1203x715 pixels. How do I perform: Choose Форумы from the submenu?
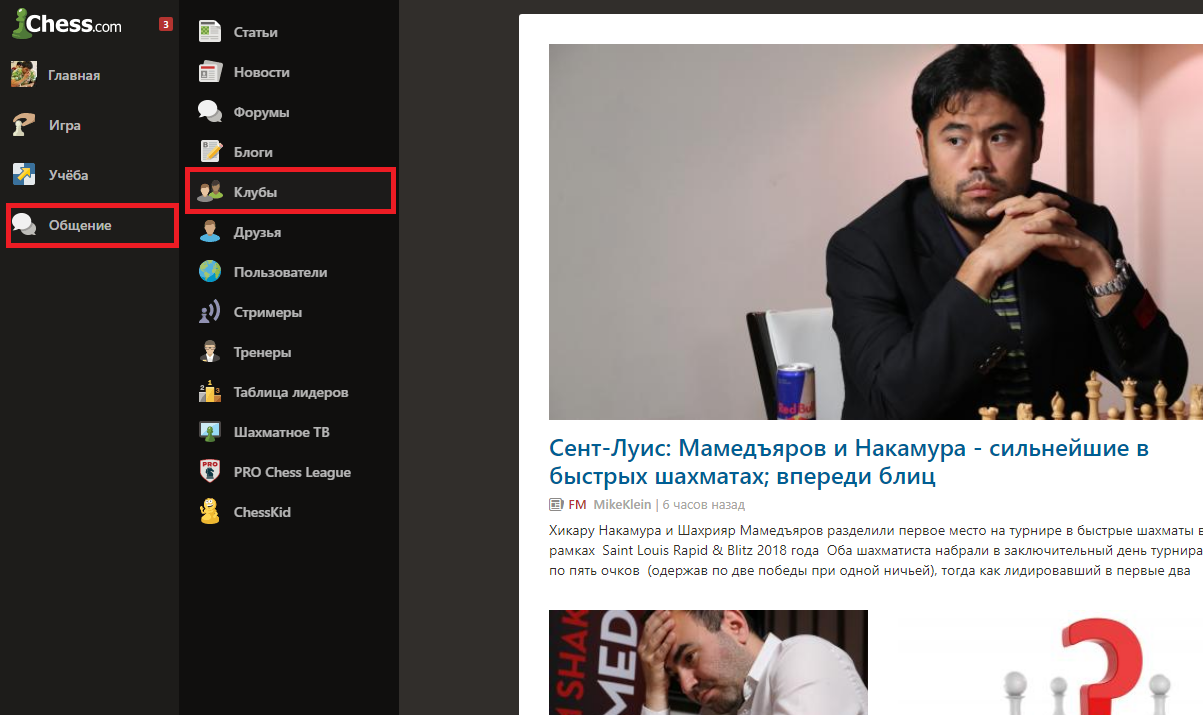pos(262,112)
